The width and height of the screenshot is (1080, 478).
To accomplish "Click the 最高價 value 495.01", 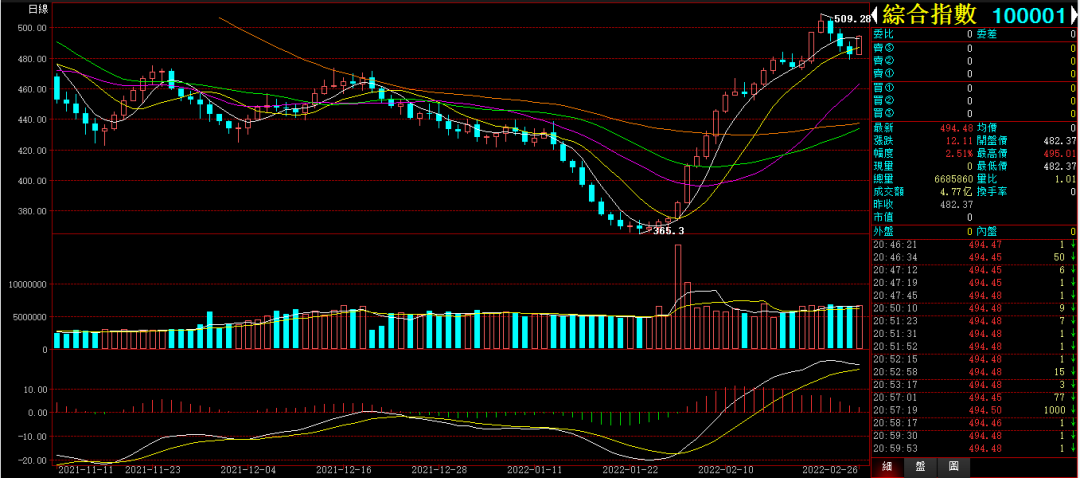I will point(1059,153).
